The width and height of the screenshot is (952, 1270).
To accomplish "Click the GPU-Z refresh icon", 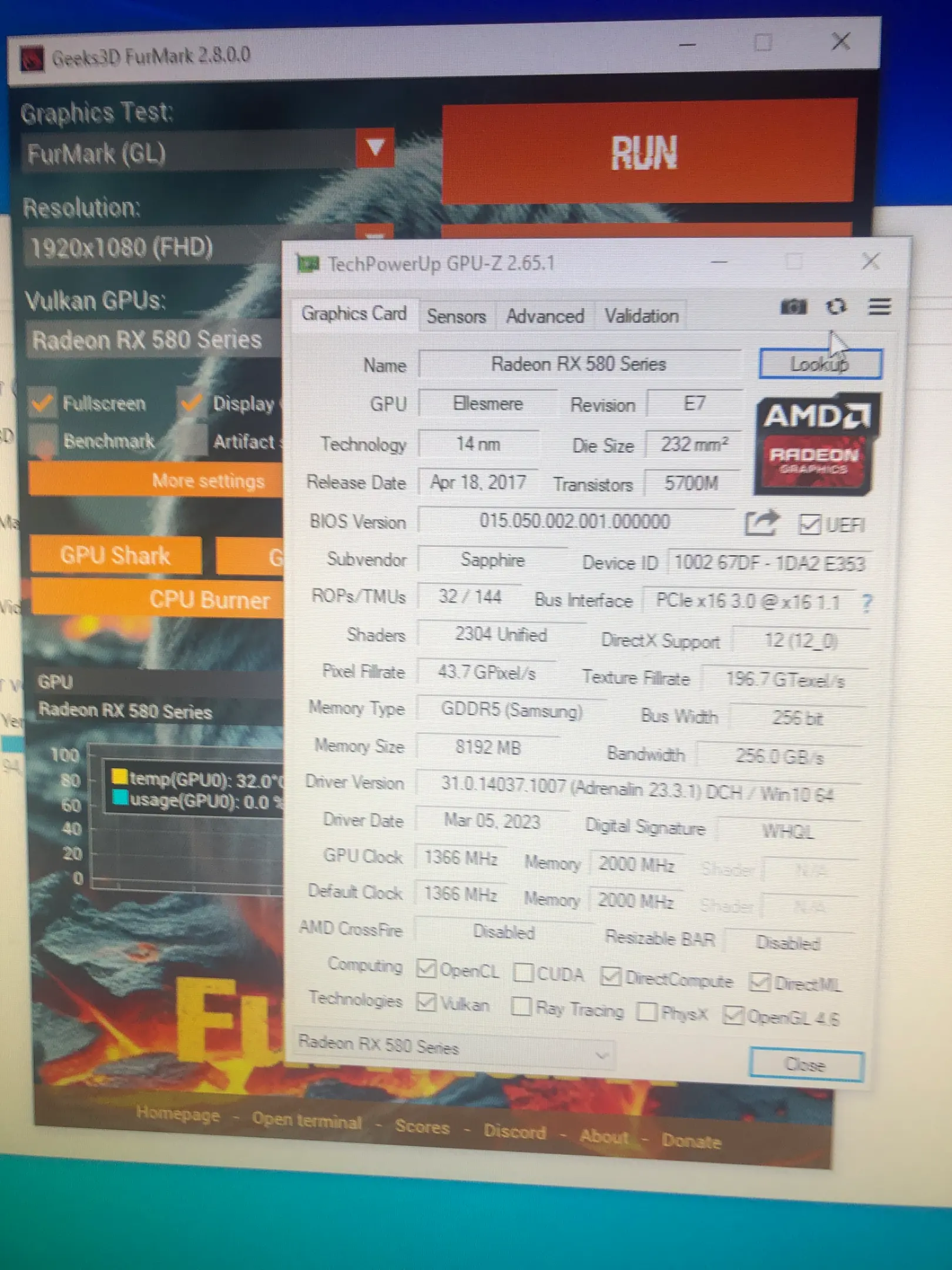I will coord(836,306).
